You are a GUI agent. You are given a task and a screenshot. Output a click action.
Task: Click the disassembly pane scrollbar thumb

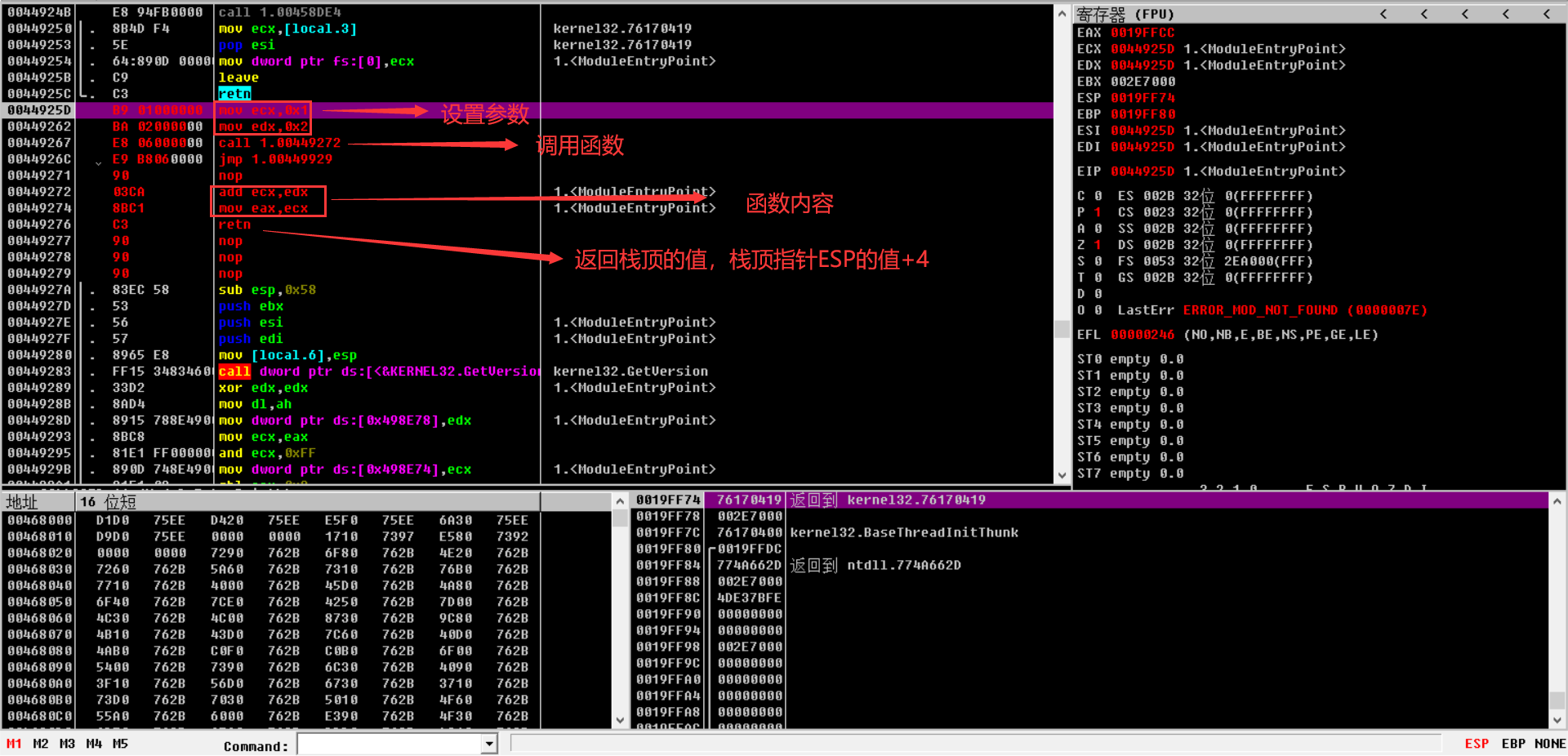tap(1062, 329)
